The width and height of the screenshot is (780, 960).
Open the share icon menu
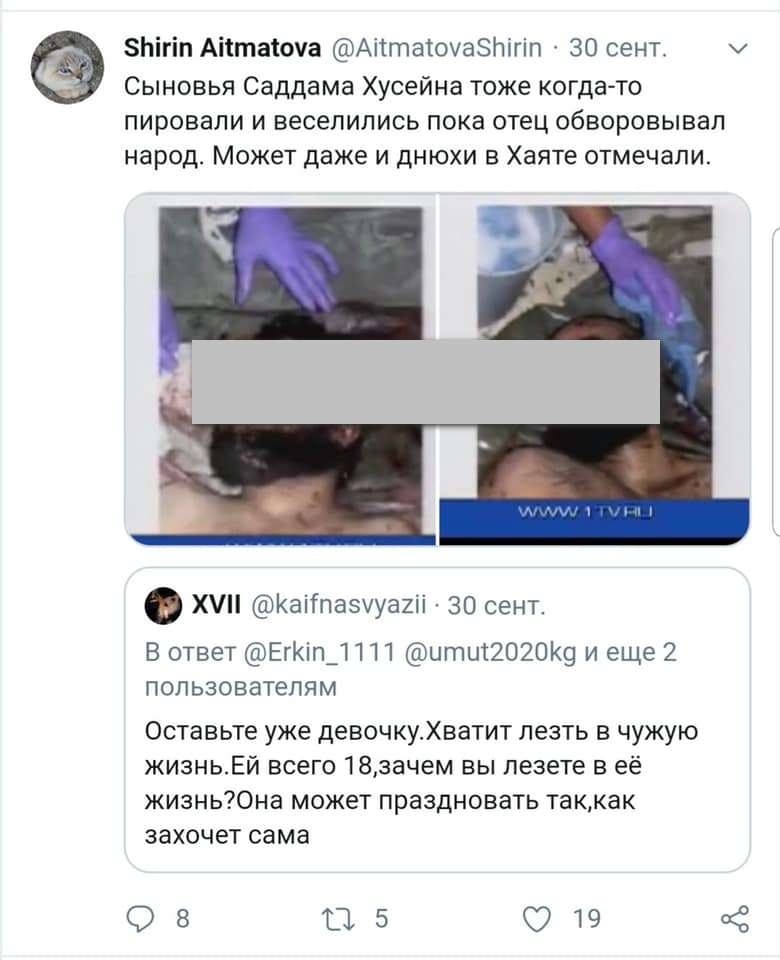point(735,919)
